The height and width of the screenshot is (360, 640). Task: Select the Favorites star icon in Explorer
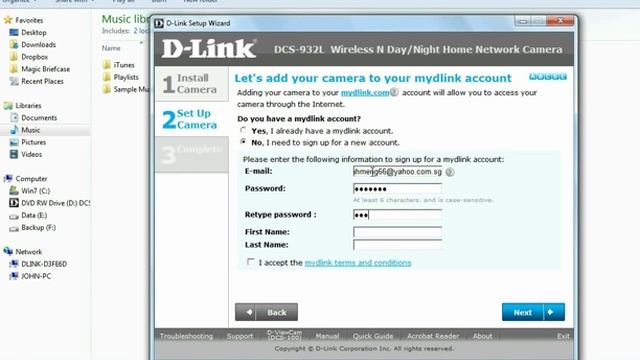point(8,20)
